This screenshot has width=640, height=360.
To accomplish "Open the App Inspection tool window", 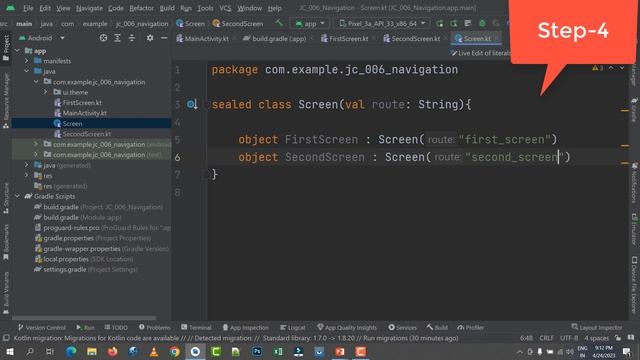I will pyautogui.click(x=245, y=328).
